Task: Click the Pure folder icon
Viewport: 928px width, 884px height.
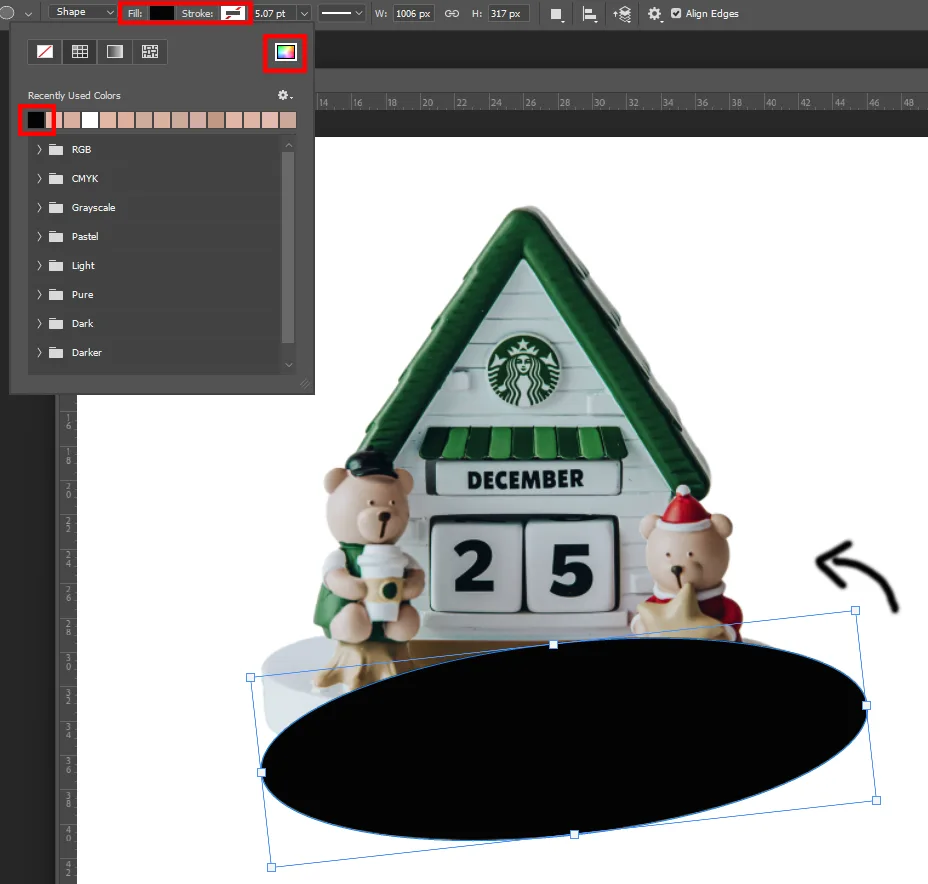Action: point(56,294)
